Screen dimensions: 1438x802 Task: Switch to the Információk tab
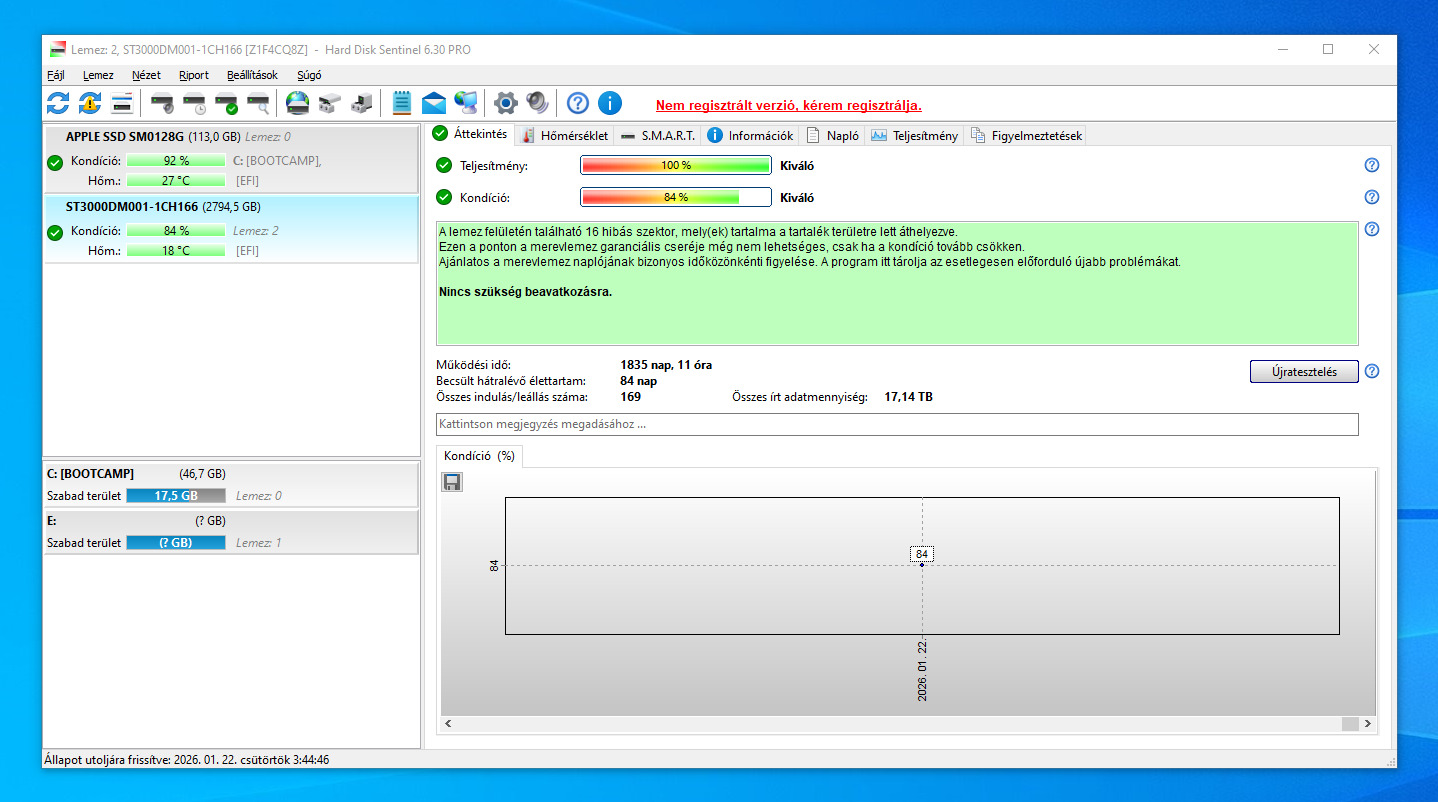750,135
